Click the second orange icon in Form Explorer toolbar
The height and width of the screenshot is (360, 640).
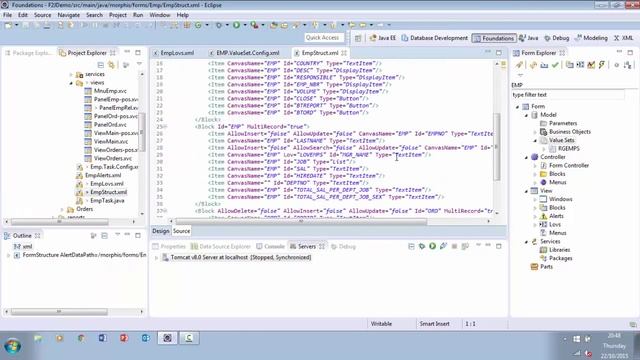533,65
